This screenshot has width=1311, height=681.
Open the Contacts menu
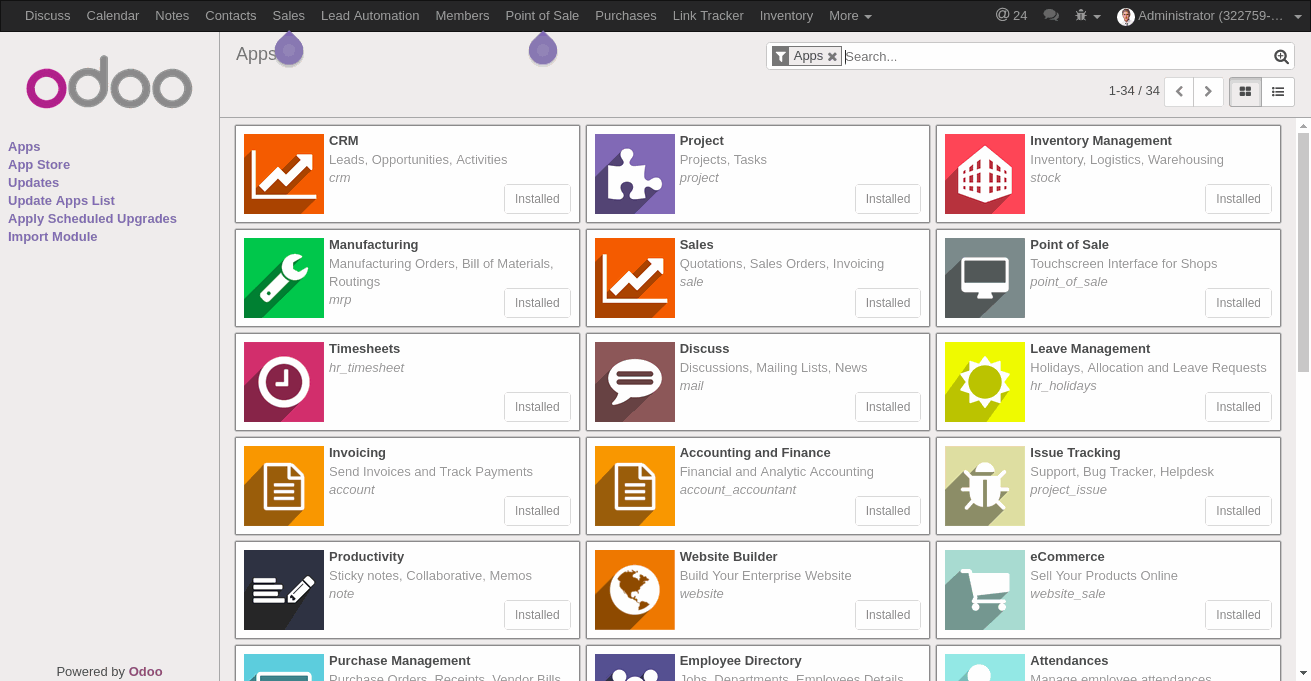pyautogui.click(x=231, y=16)
